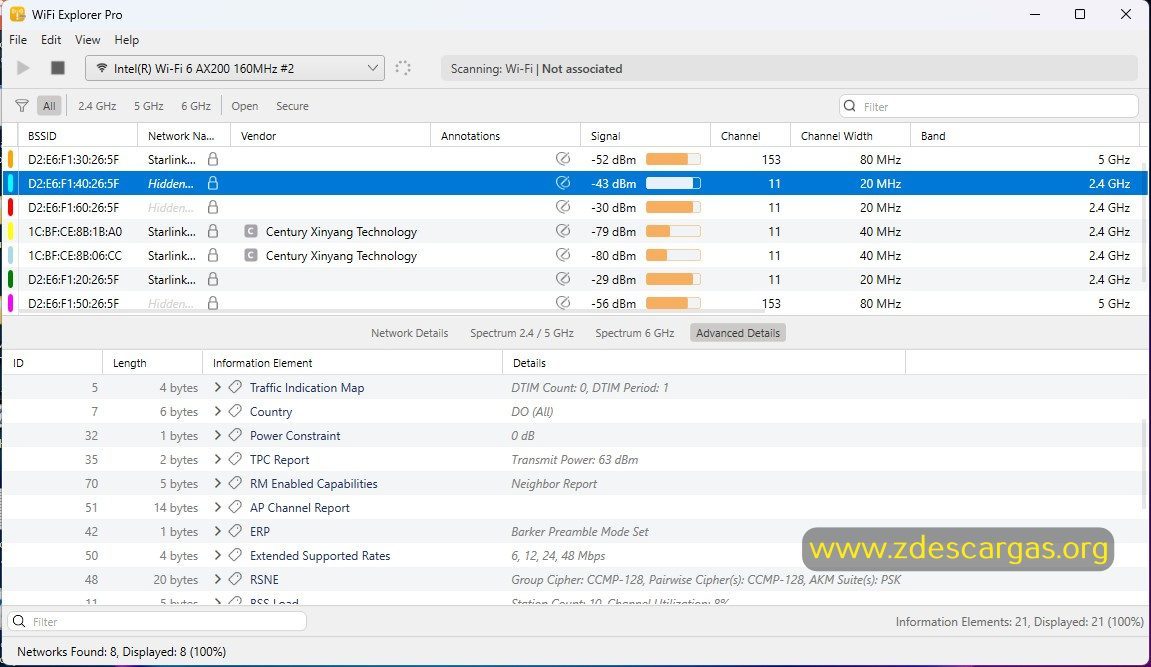This screenshot has width=1151, height=667.
Task: Click the annotation icon for D2:E6:F1:30:26:5F
Action: pos(563,158)
